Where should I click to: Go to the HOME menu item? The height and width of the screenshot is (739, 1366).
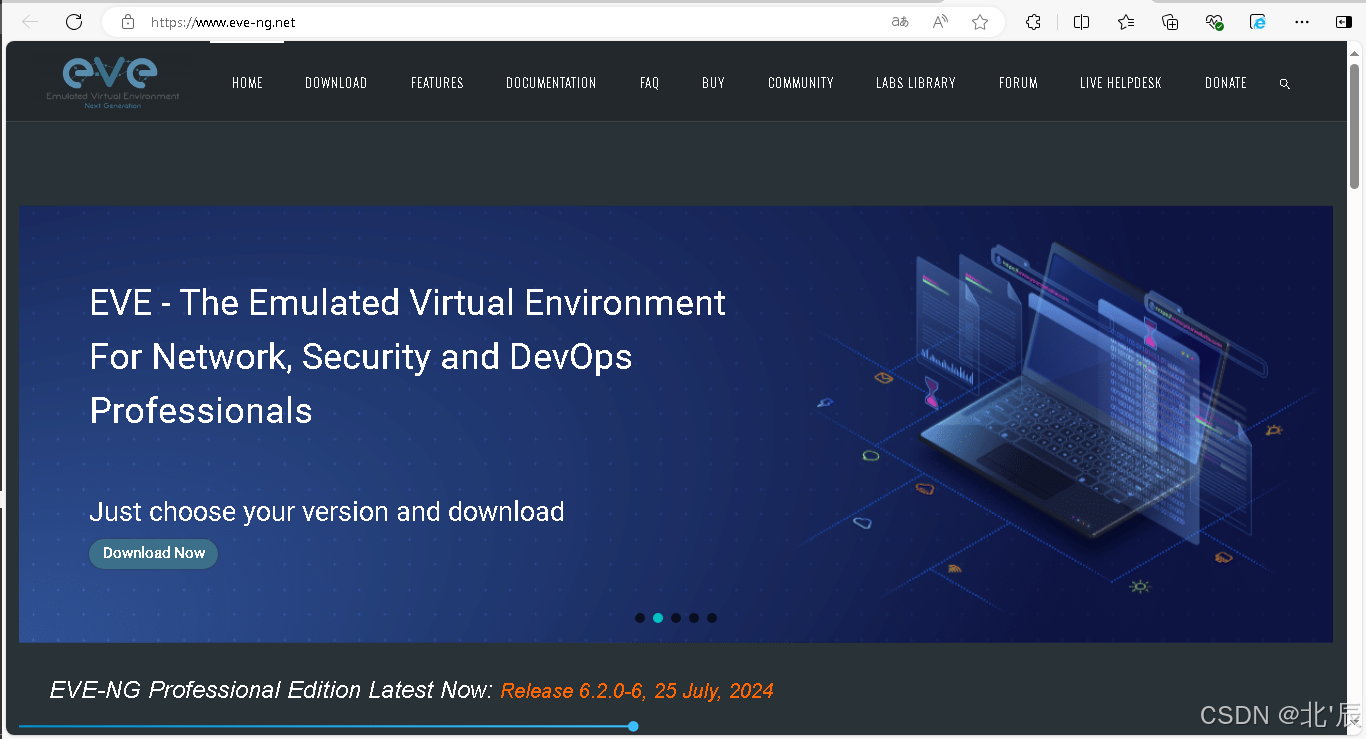[248, 83]
